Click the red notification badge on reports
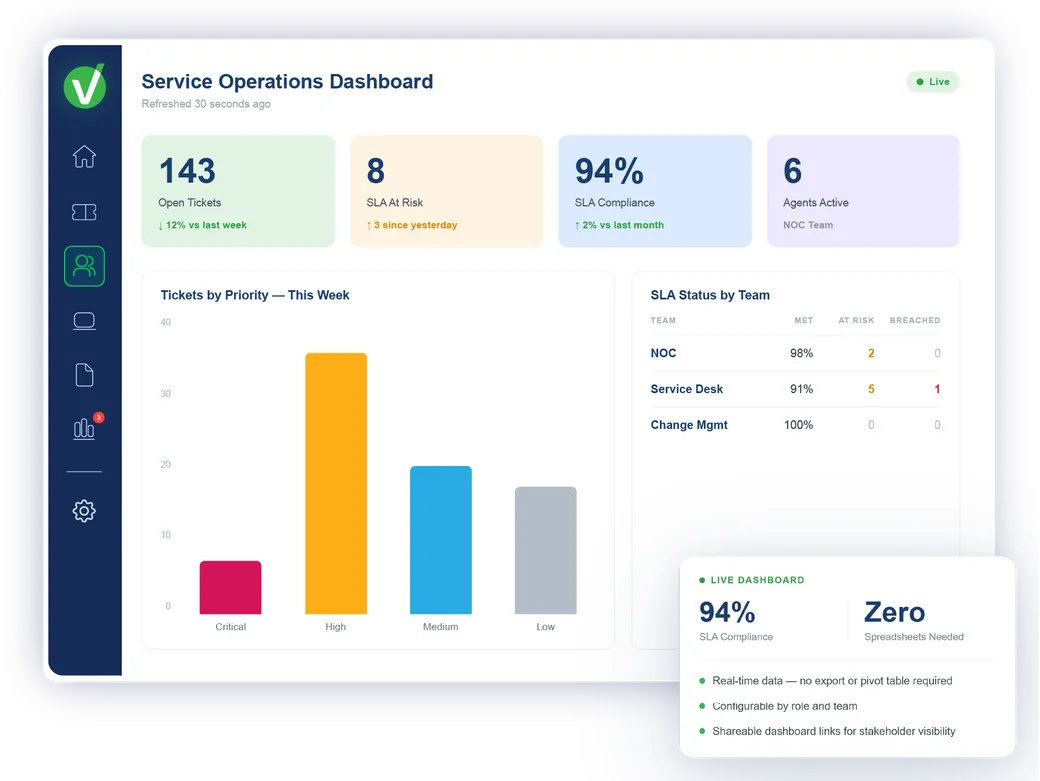 (99, 417)
